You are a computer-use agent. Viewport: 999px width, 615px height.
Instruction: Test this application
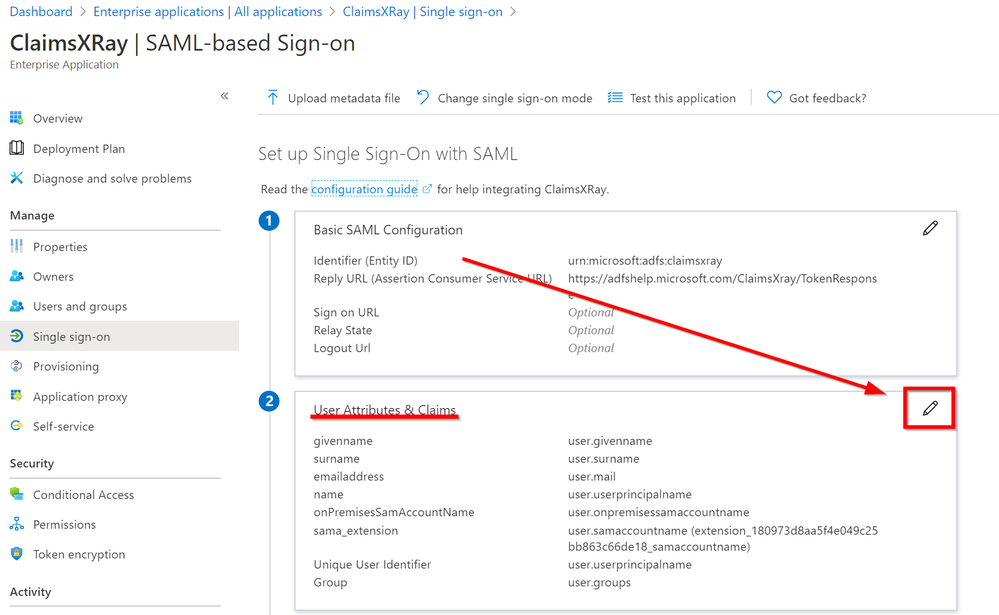672,98
